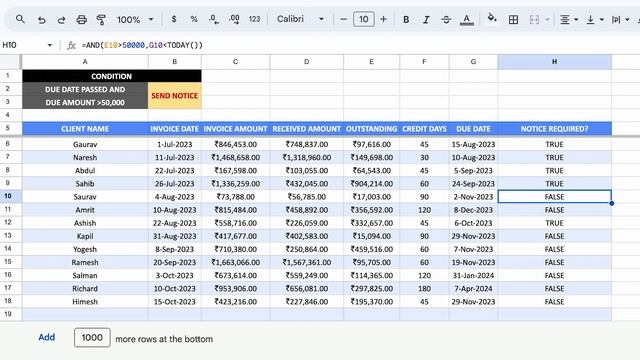Select Amrit's credit days 120
Screen dimensions: 640x360
424,210
